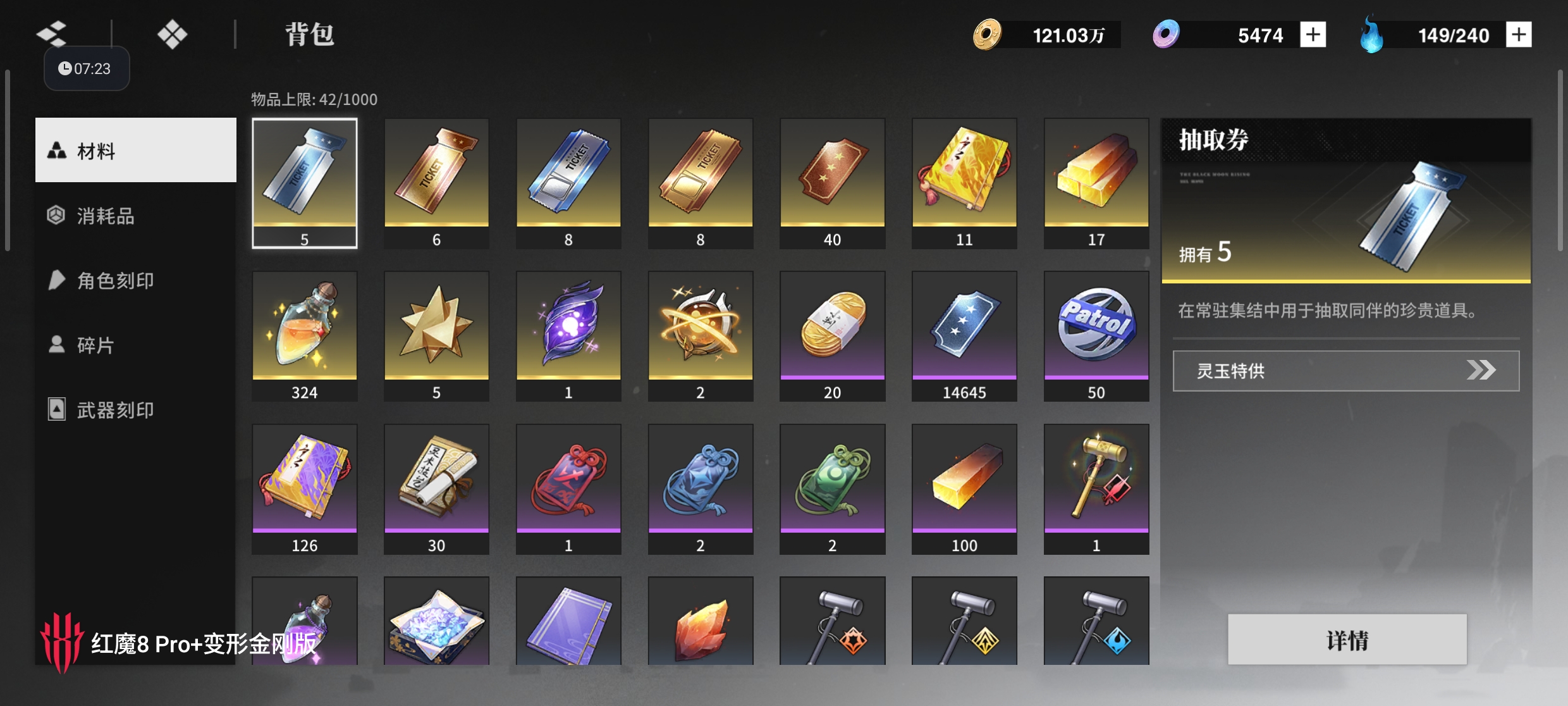Open the 详情 details button

1347,640
